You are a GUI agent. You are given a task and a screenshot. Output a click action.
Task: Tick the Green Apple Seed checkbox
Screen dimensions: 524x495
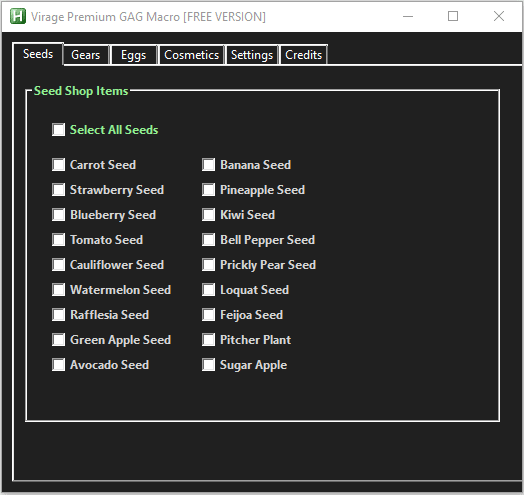58,340
